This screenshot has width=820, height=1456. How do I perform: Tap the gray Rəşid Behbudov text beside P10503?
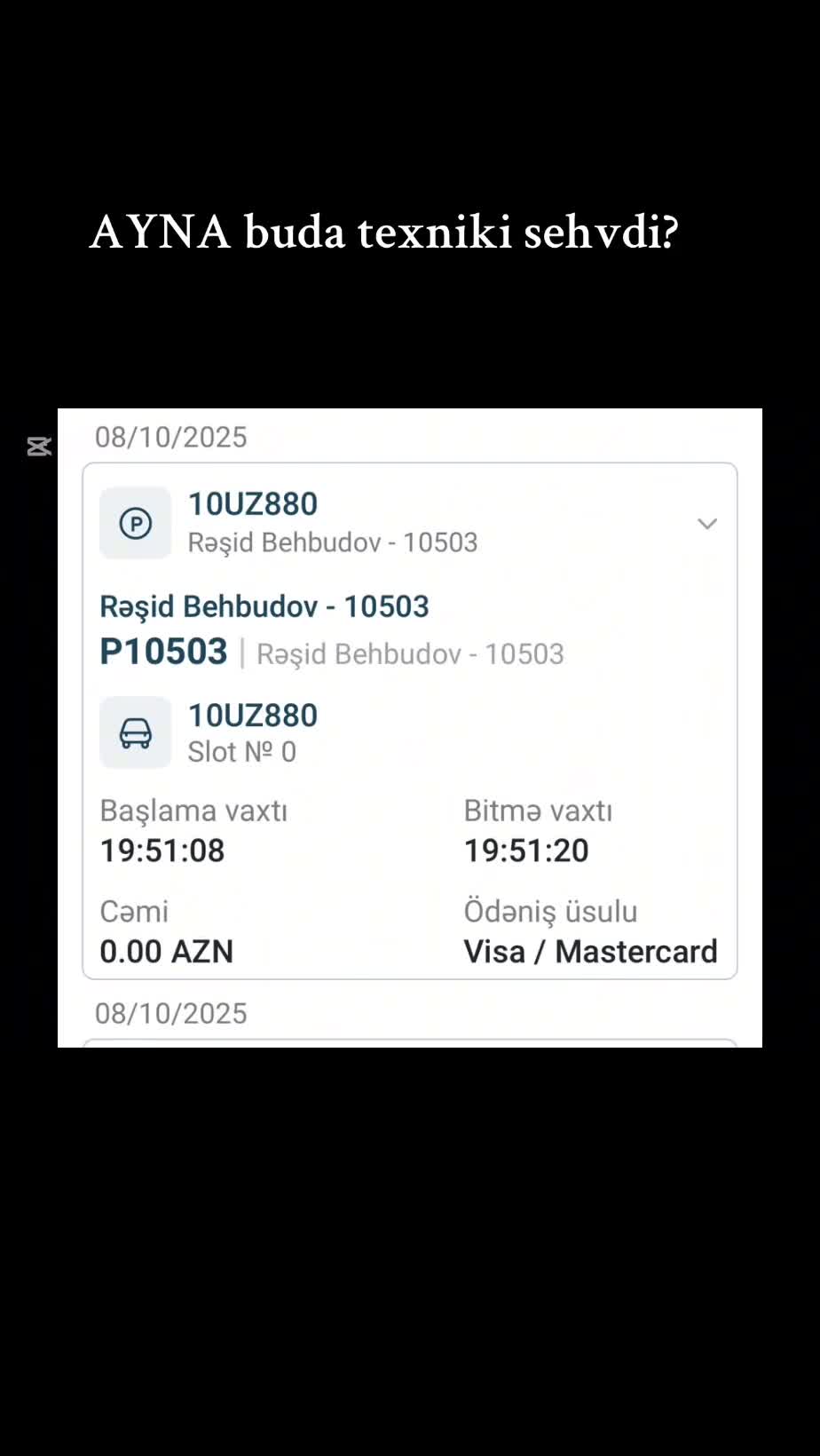[410, 654]
